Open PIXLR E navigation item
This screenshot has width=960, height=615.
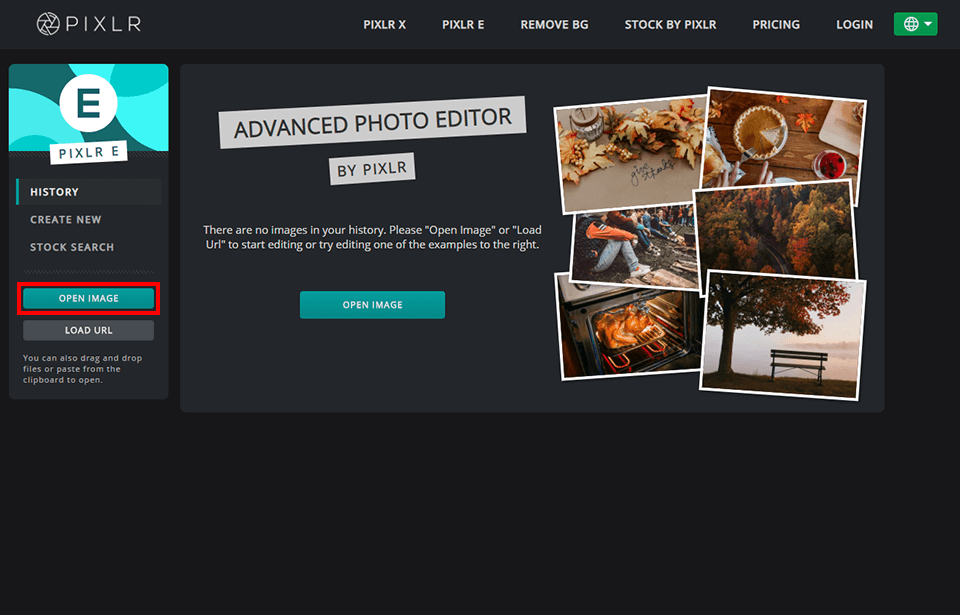tap(463, 25)
